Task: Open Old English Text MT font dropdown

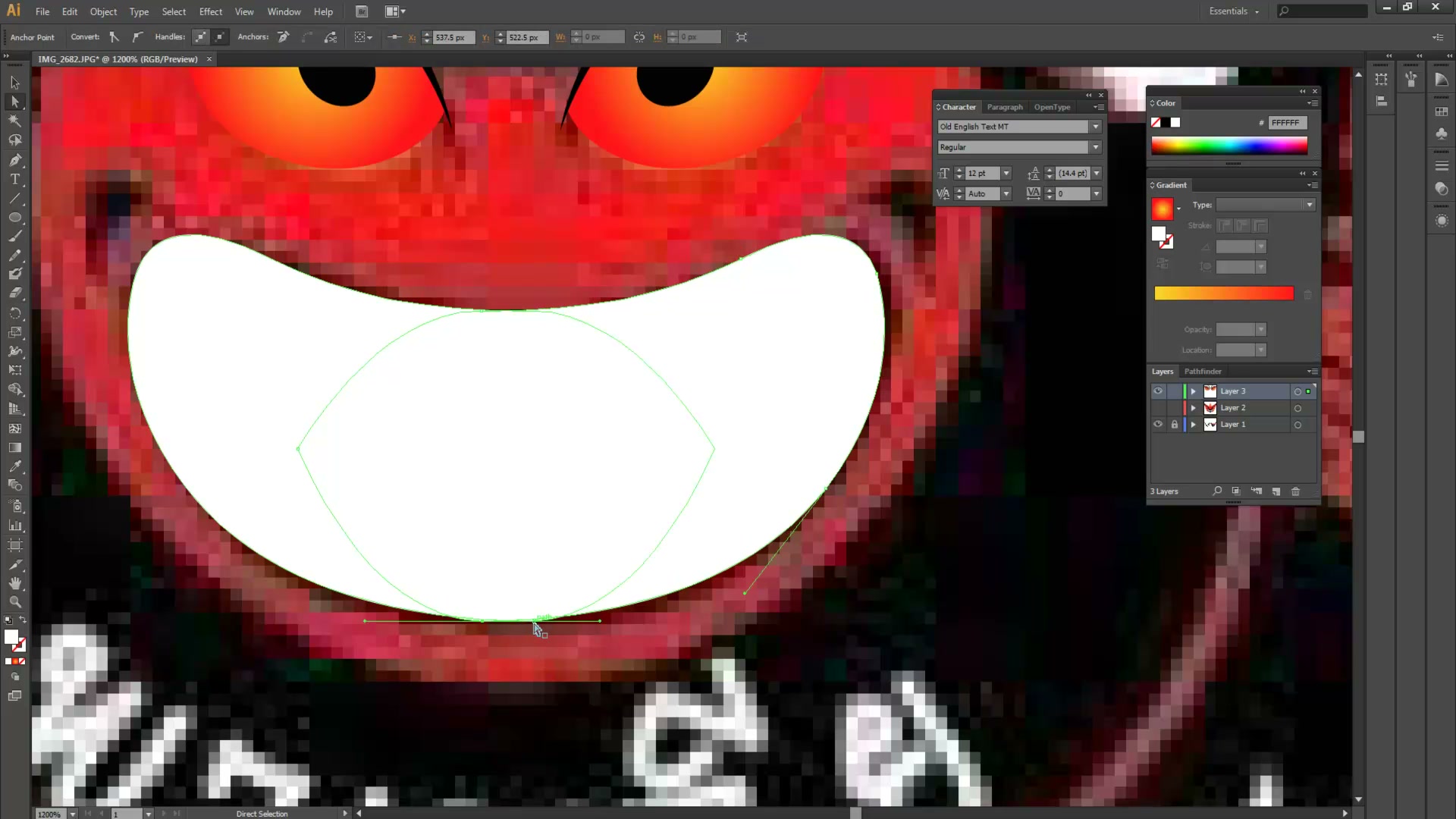Action: coord(1096,127)
